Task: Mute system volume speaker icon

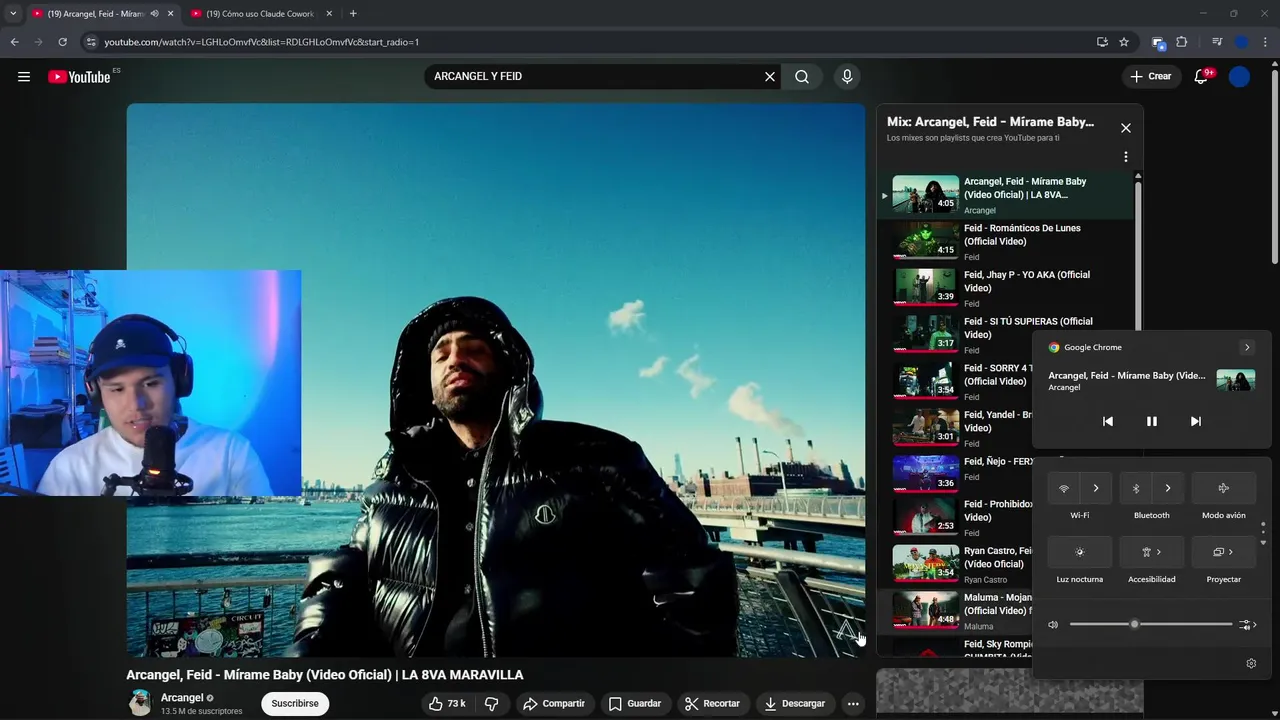Action: [x=1053, y=625]
